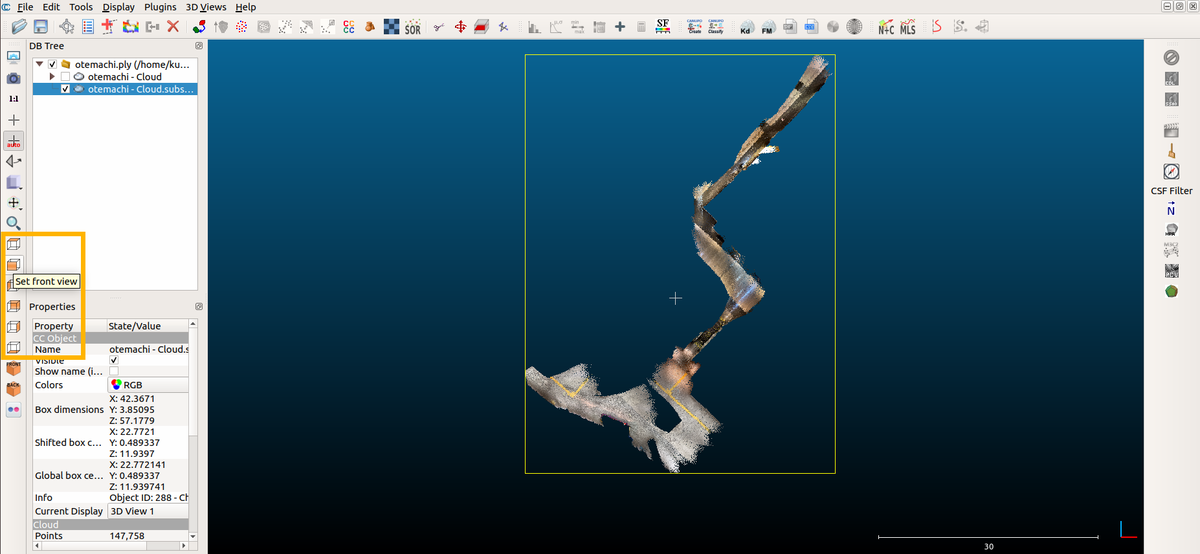The width and height of the screenshot is (1200, 554).
Task: Open the Colors RGB dropdown
Action: [147, 385]
